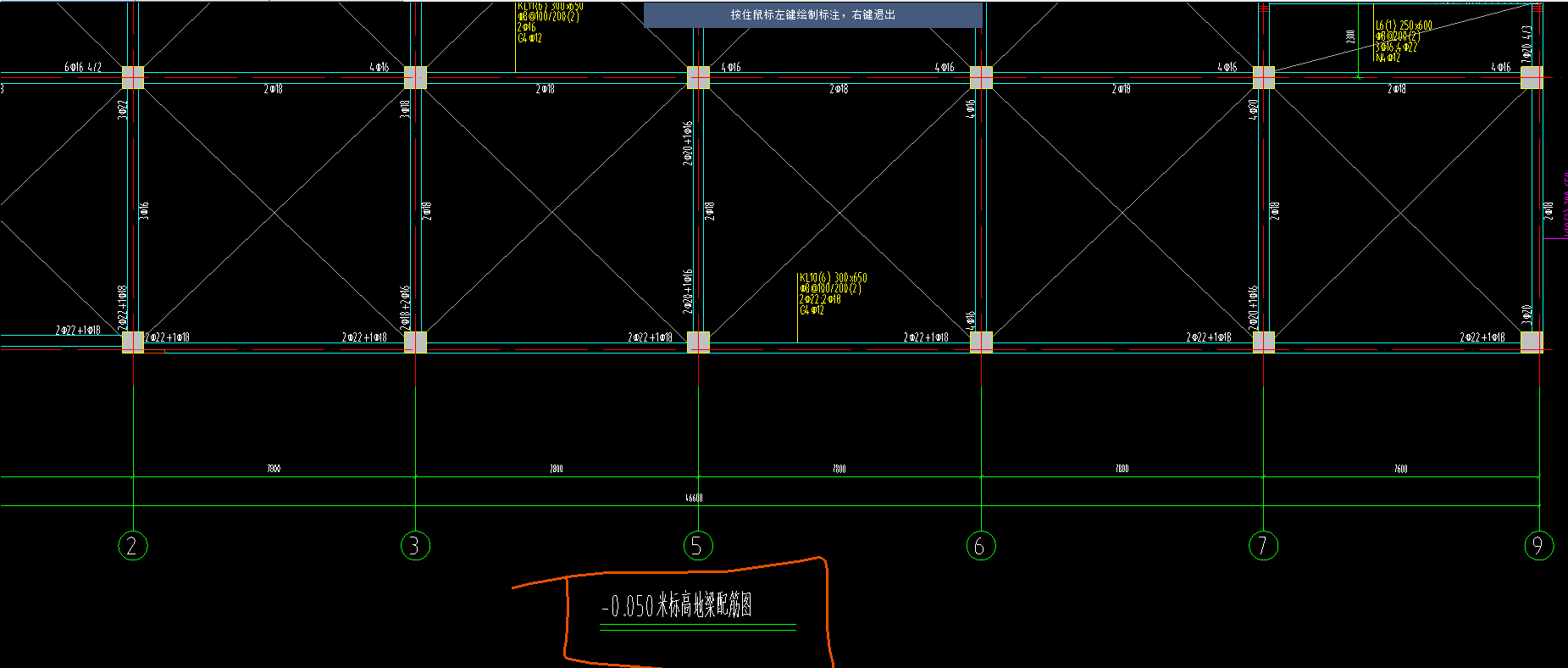Select axis bubble number 6
This screenshot has width=1568, height=668.
click(x=981, y=545)
